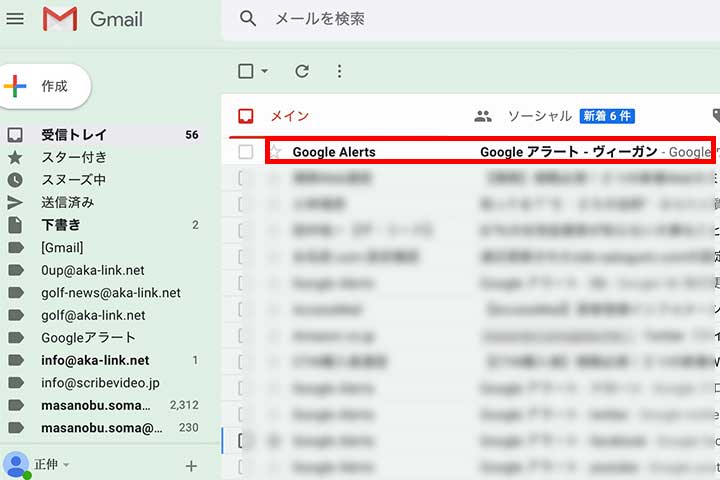This screenshot has height=480, width=720.
Task: Switch to the ソーシャル tab
Action: pyautogui.click(x=540, y=116)
